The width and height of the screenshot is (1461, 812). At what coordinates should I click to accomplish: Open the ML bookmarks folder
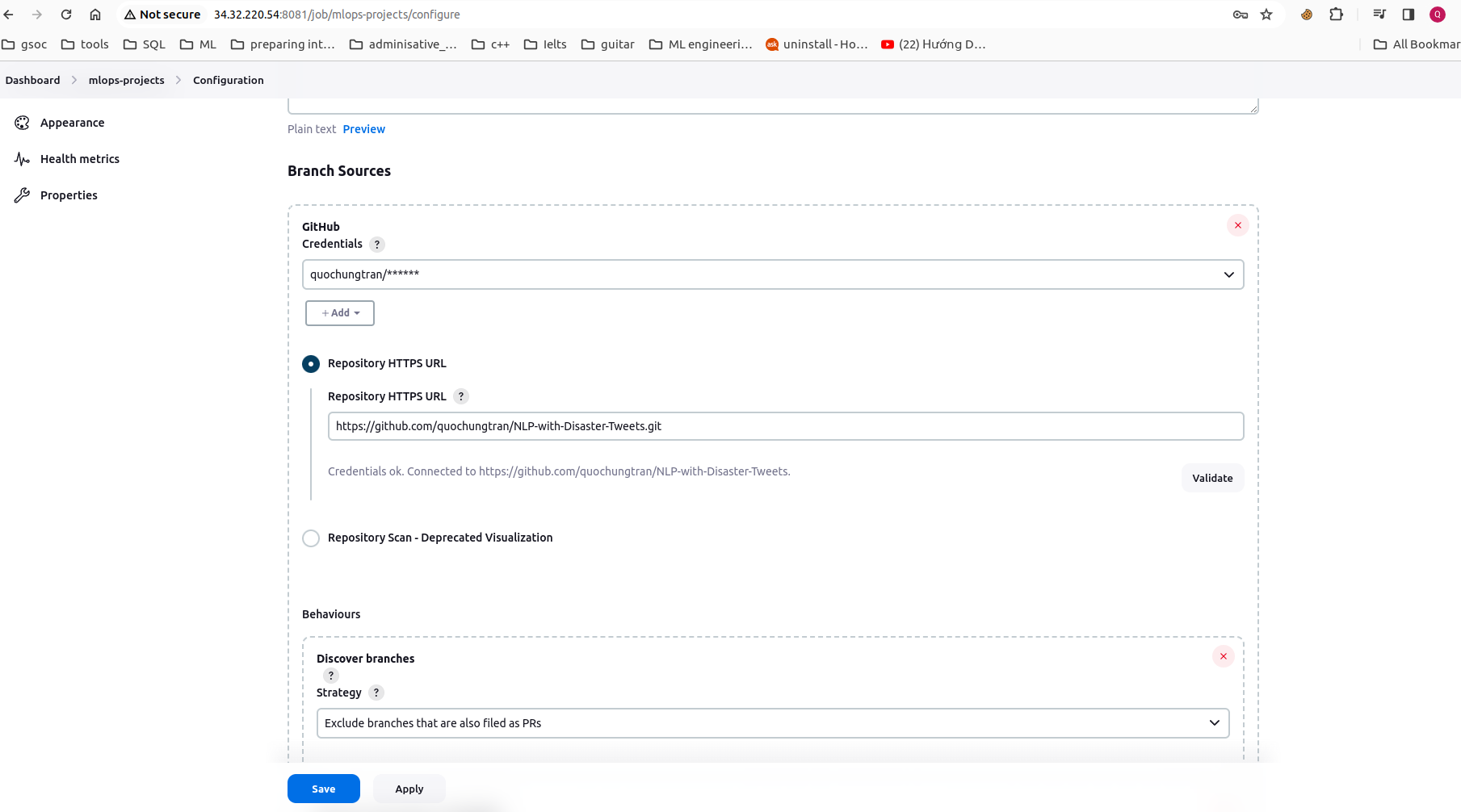199,44
